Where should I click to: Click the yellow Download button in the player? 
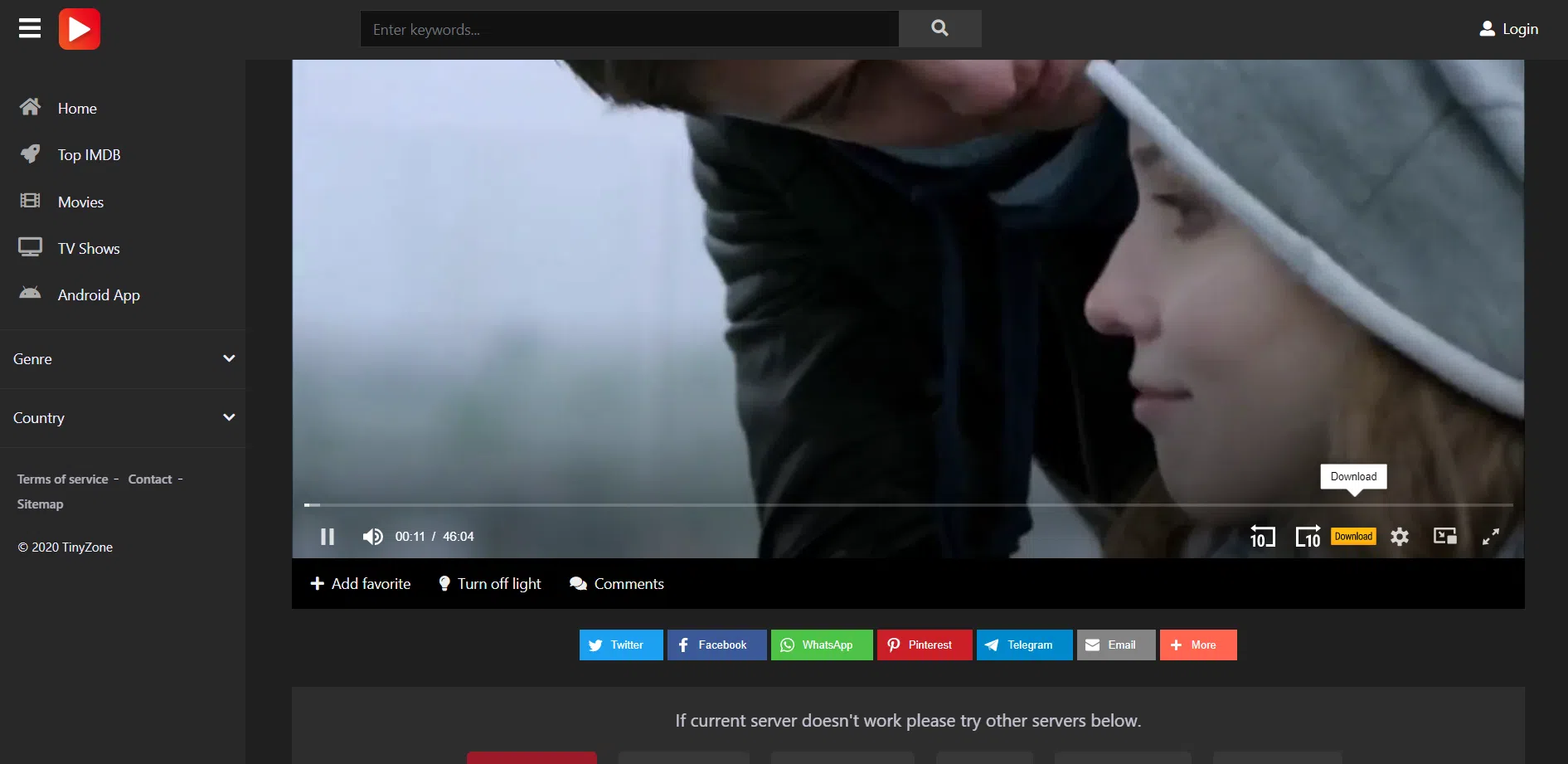1353,537
